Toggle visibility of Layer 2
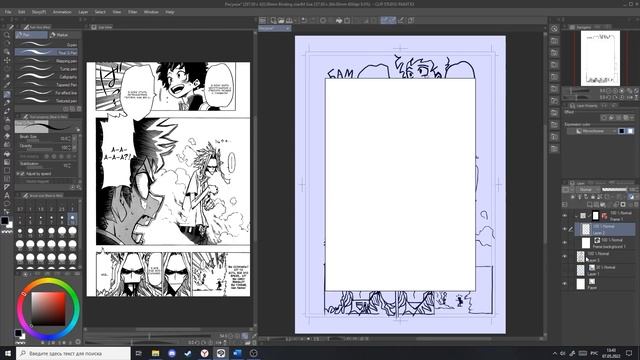 click(565, 229)
